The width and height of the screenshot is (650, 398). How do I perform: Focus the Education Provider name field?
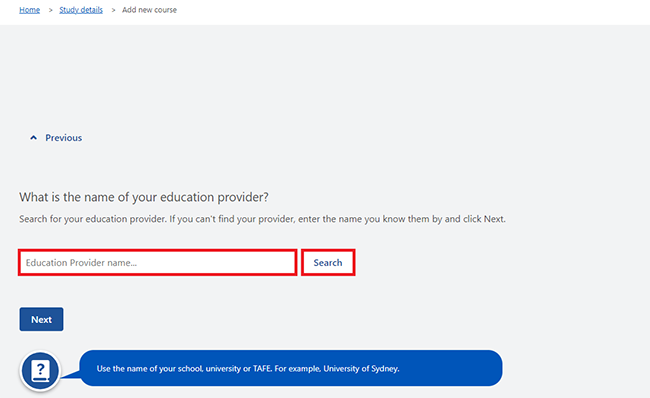point(158,262)
